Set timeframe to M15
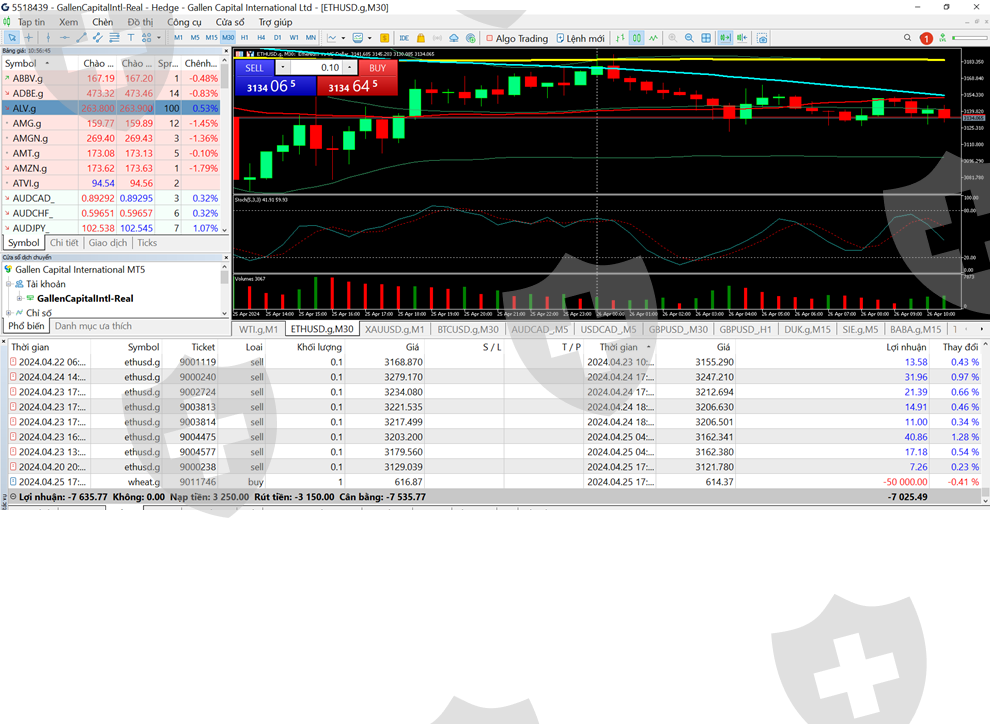 [x=212, y=38]
